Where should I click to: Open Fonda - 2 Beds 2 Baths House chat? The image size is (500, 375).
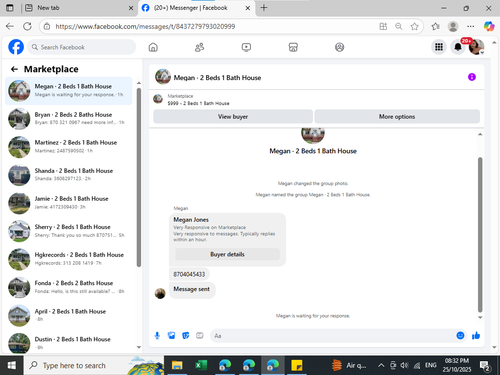[x=69, y=287]
